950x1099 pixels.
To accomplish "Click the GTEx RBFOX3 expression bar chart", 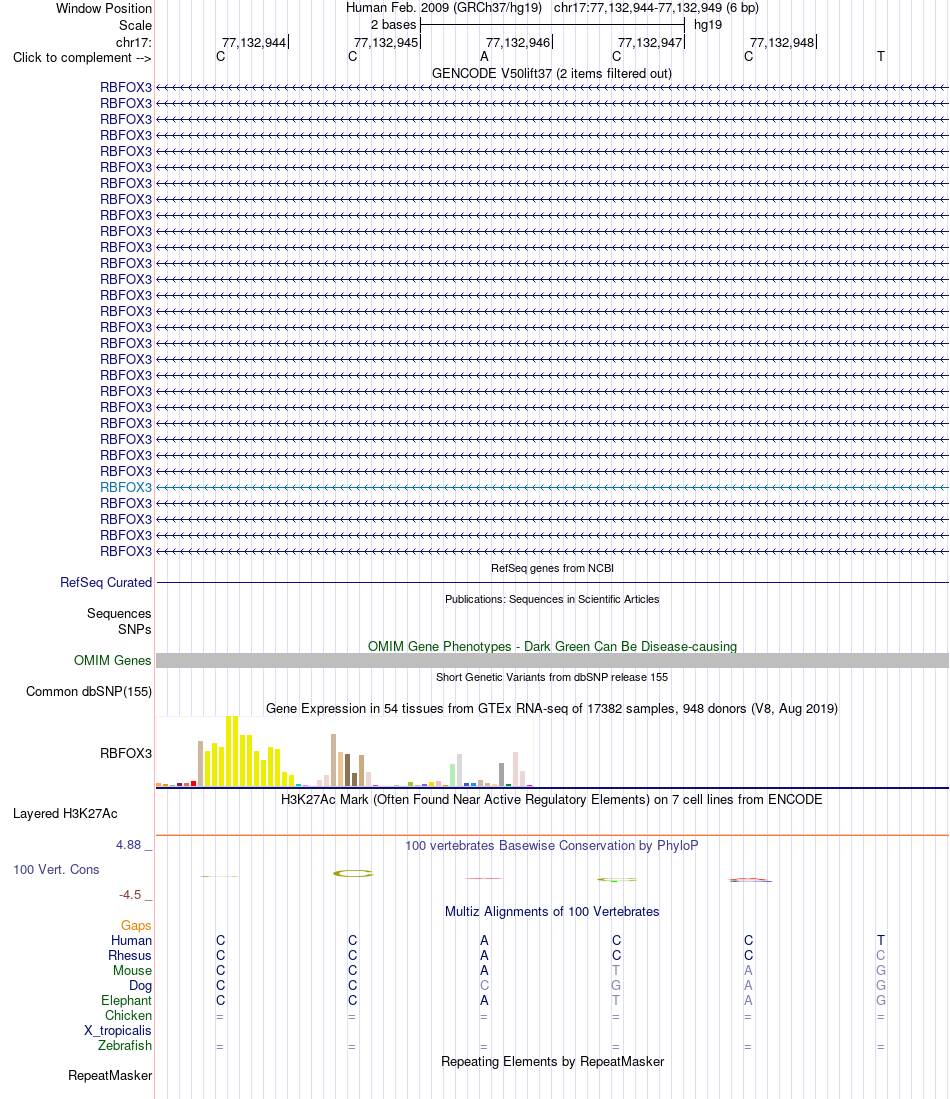I will pyautogui.click(x=344, y=751).
